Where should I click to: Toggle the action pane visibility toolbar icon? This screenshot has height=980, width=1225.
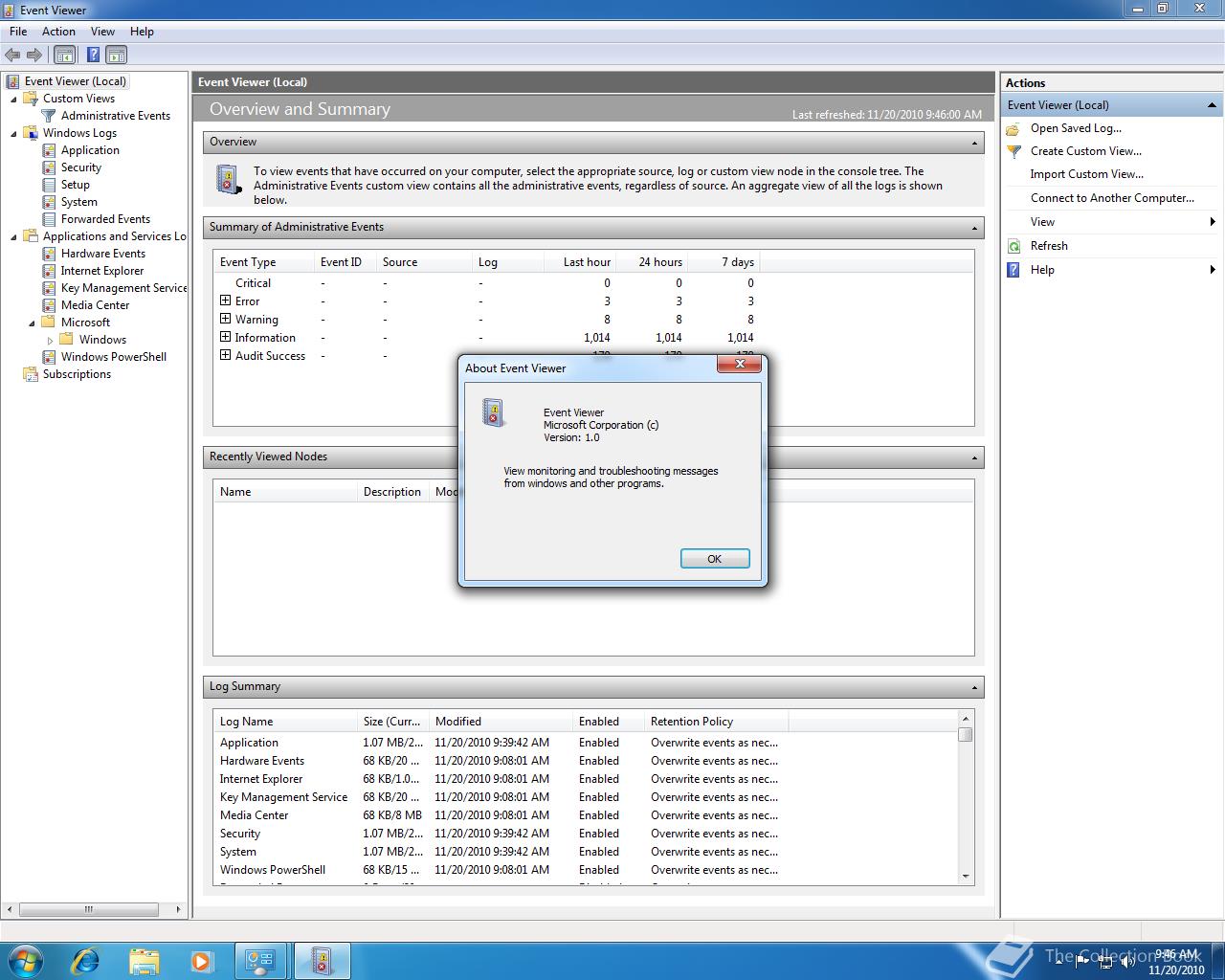[116, 55]
